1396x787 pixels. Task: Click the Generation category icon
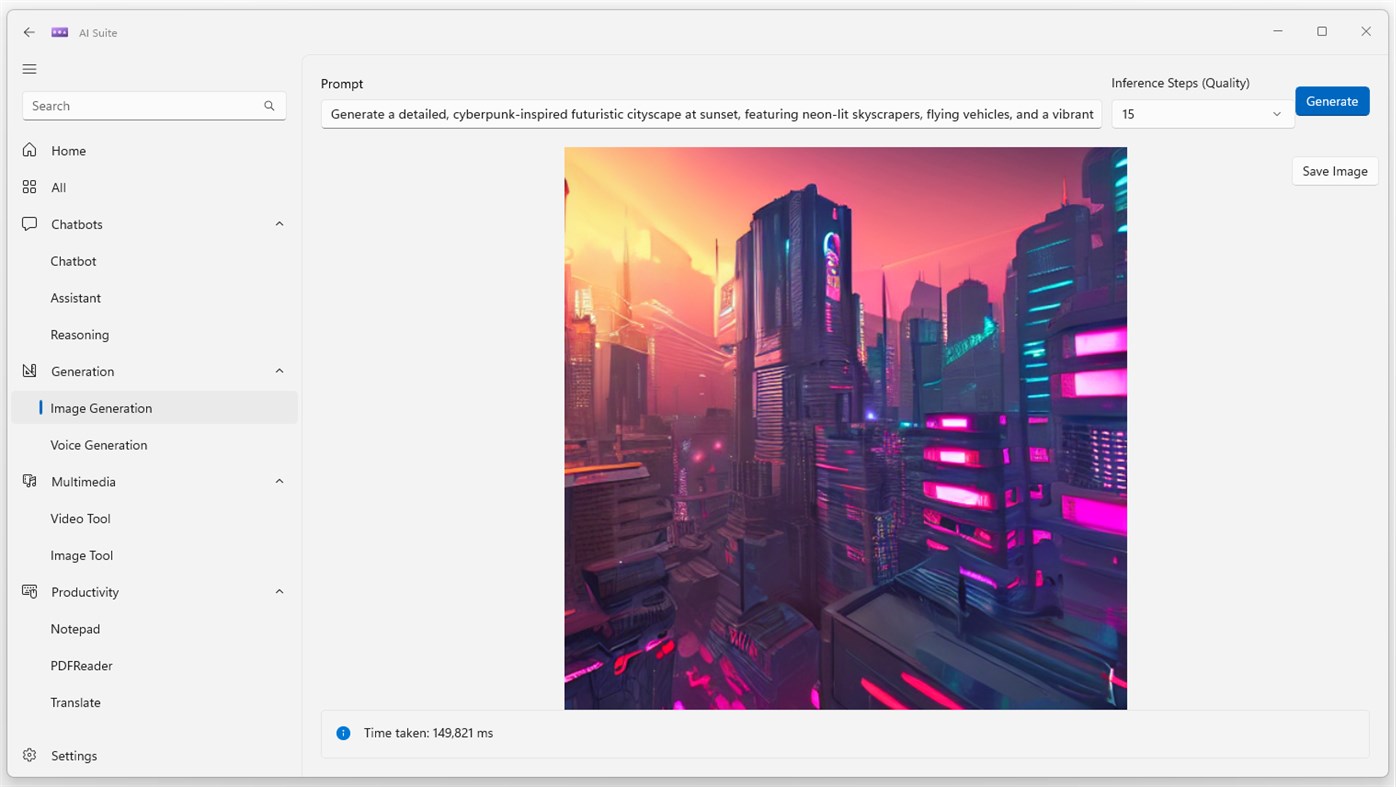pos(29,370)
